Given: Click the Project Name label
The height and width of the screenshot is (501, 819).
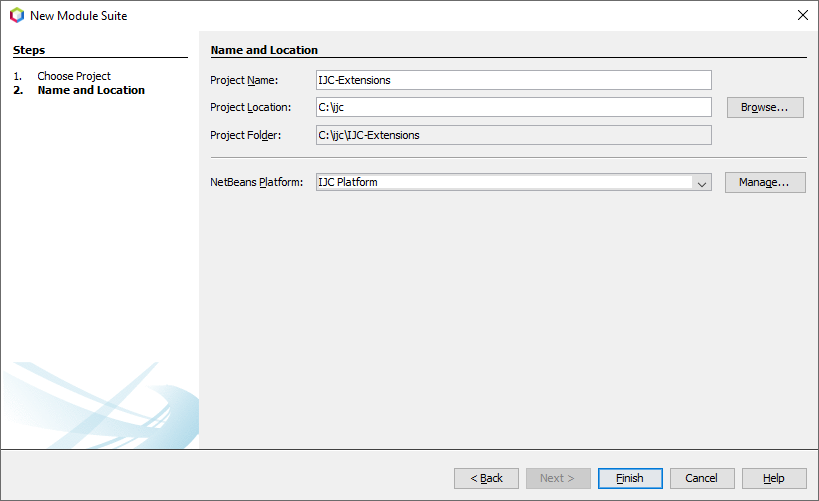Looking at the screenshot, I should tap(244, 80).
